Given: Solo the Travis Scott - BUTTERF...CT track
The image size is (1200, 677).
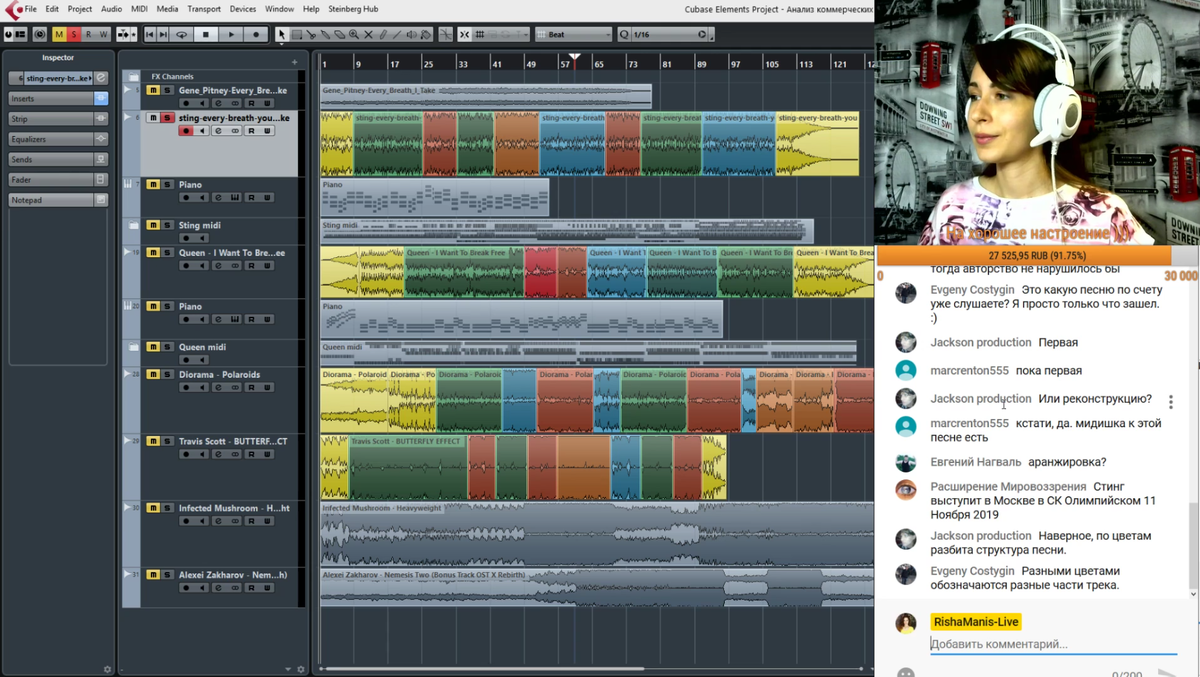Looking at the screenshot, I should [168, 441].
